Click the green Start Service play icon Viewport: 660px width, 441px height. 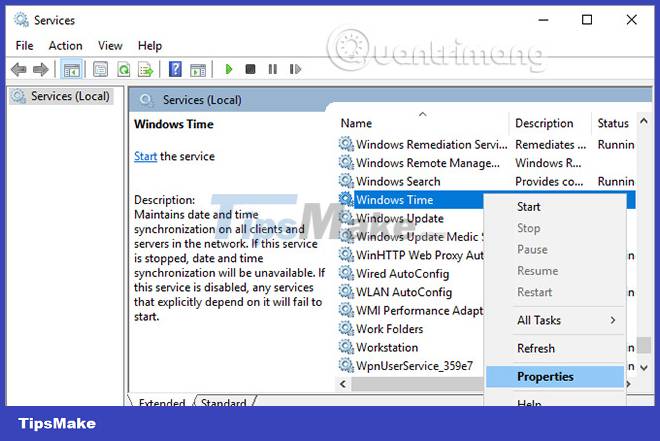pyautogui.click(x=229, y=69)
